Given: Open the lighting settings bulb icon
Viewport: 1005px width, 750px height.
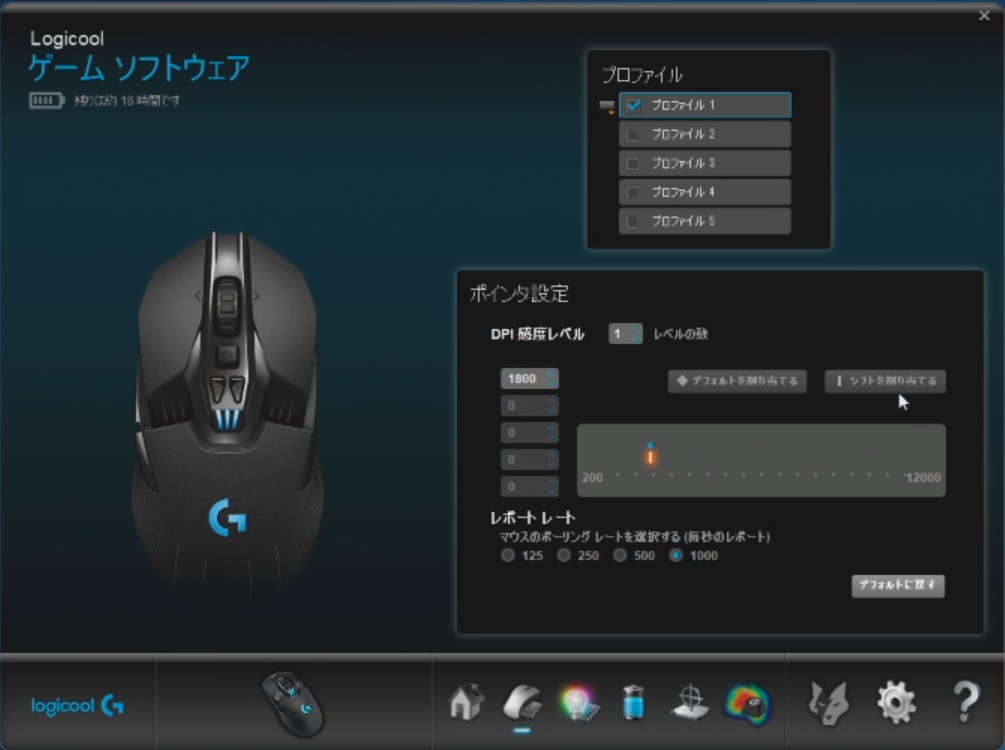Looking at the screenshot, I should (579, 703).
